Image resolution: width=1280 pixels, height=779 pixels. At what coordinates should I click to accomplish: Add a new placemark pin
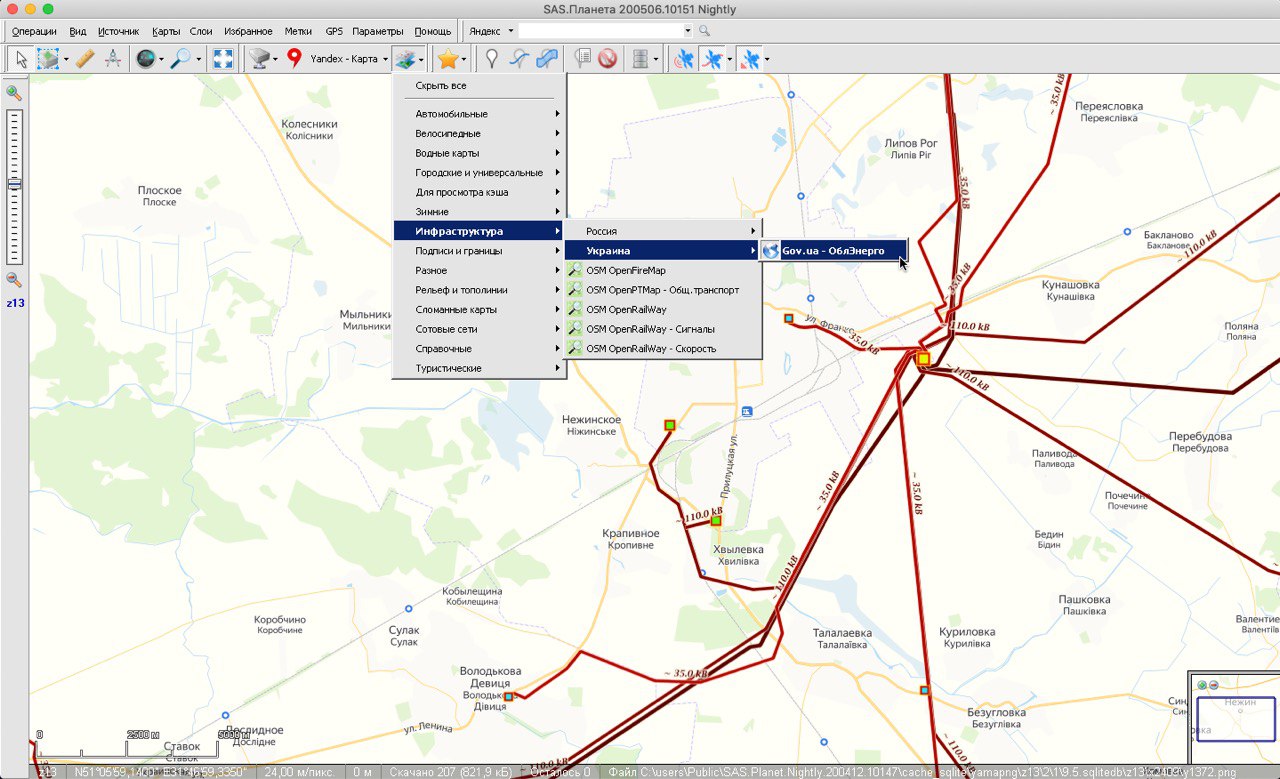coord(491,59)
